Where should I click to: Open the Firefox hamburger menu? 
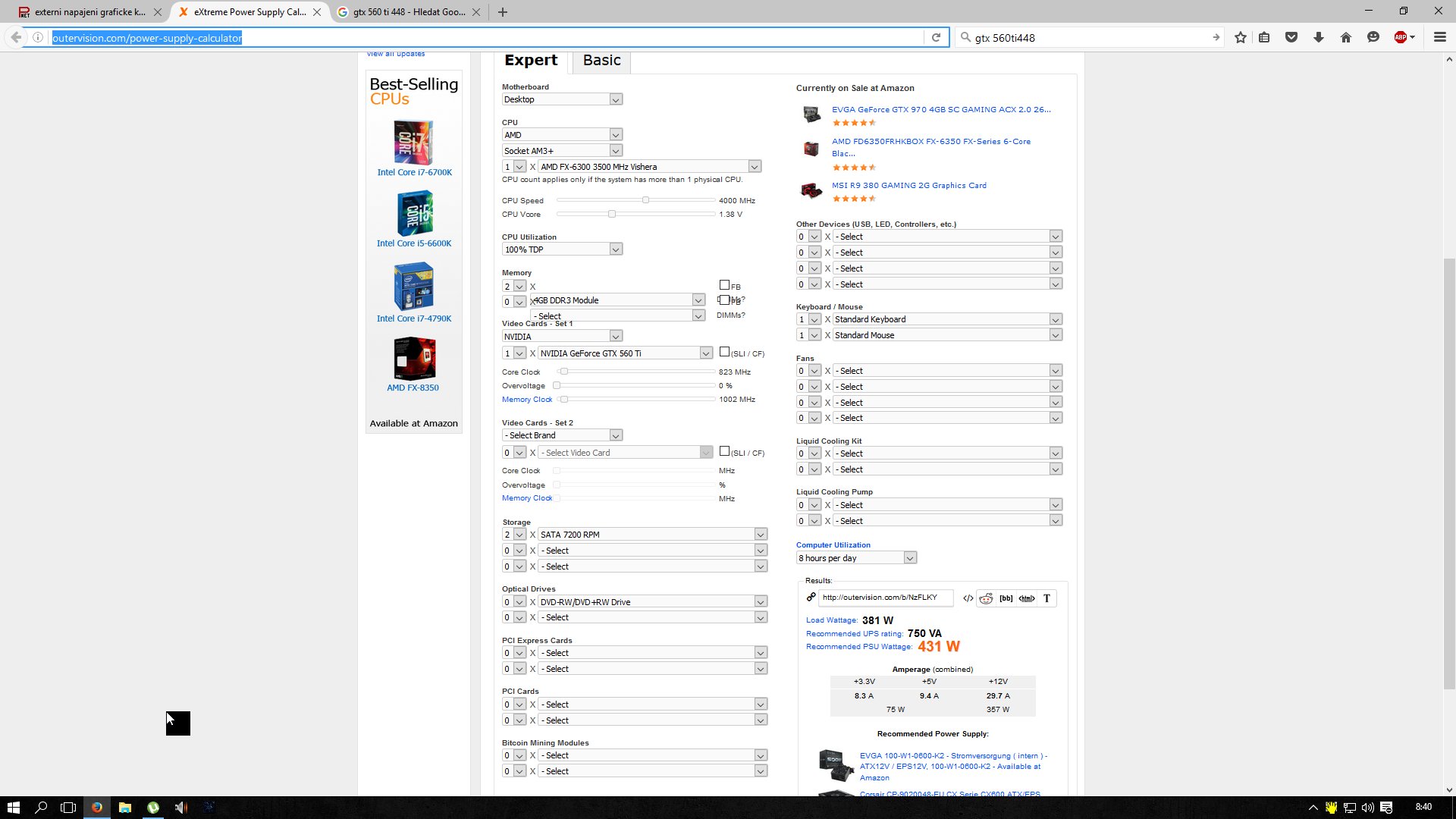[x=1439, y=37]
